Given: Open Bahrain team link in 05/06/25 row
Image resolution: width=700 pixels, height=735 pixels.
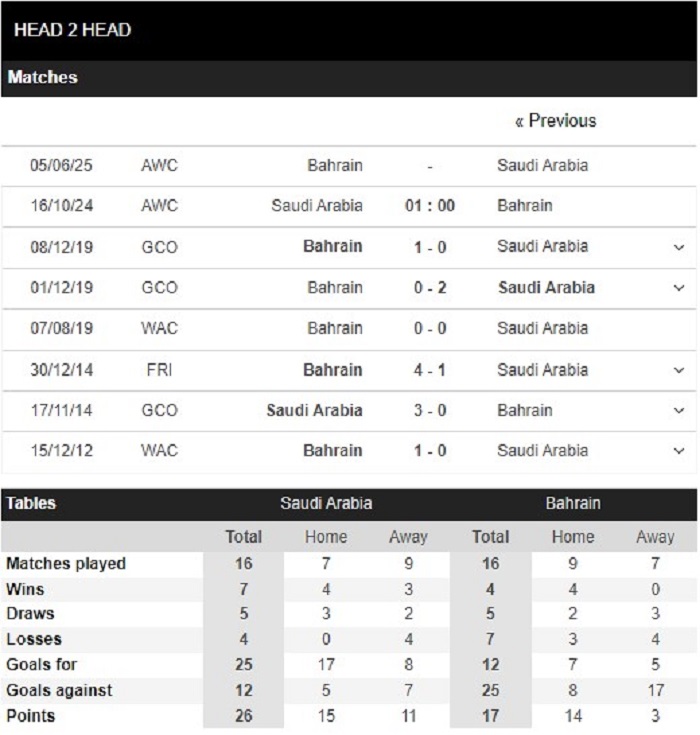Looking at the screenshot, I should coord(335,165).
